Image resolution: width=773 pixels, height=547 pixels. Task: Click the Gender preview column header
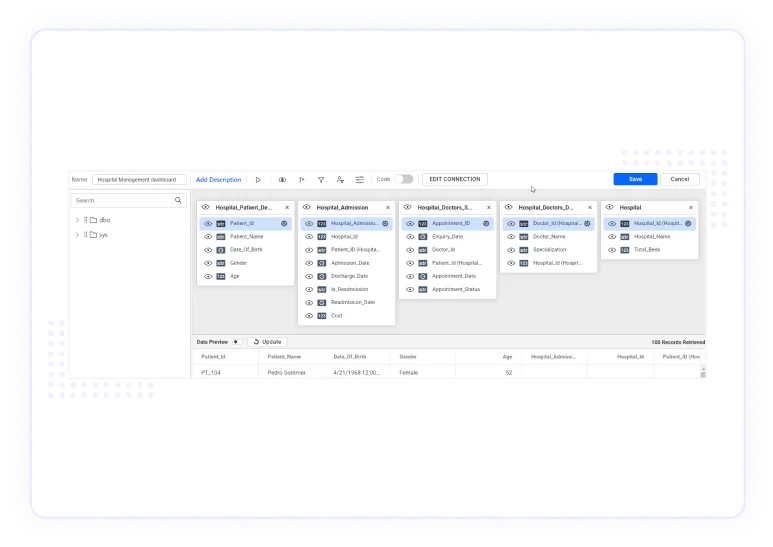click(x=408, y=357)
